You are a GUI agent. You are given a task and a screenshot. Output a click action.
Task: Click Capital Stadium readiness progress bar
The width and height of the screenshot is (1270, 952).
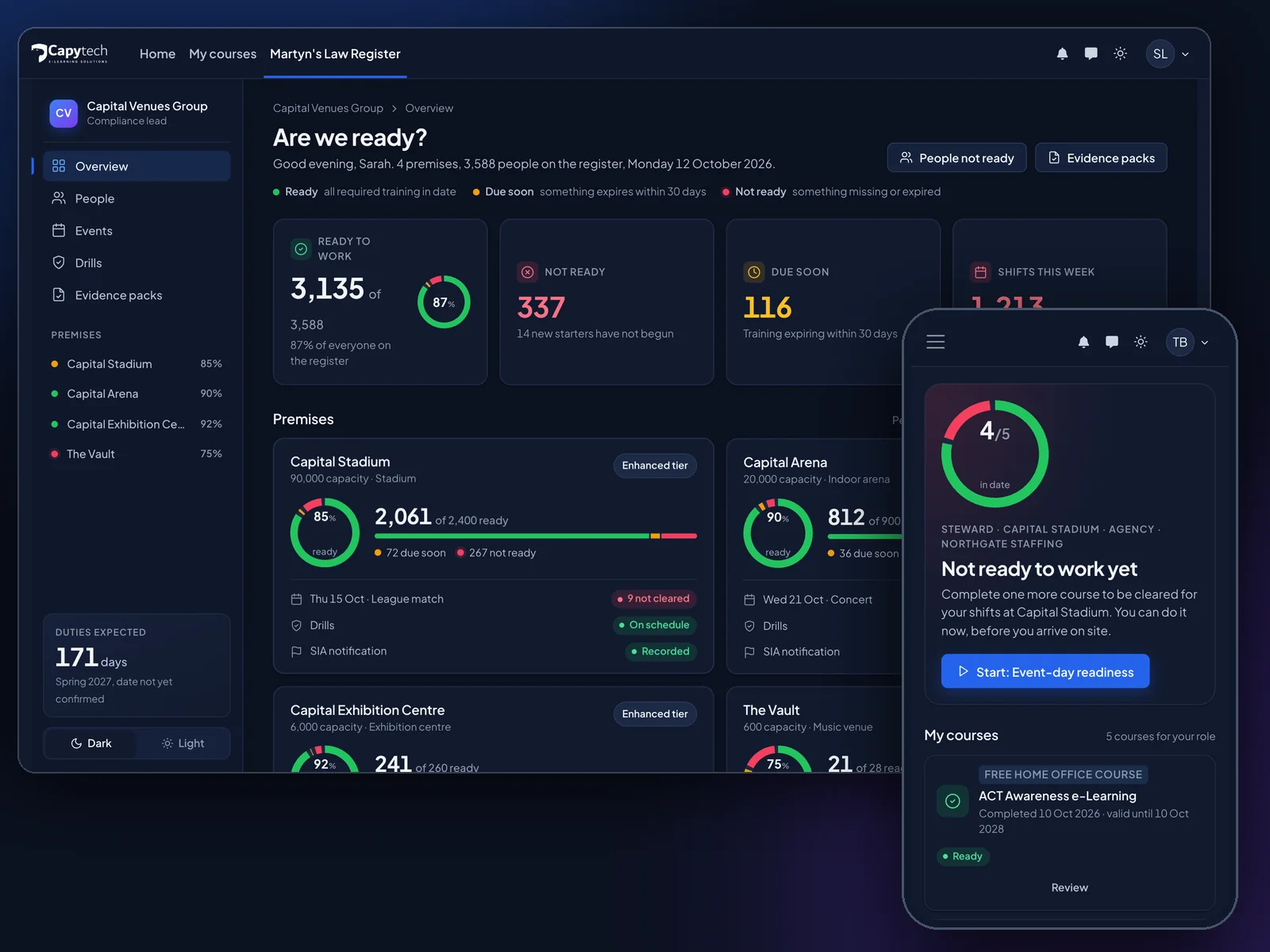coord(536,536)
